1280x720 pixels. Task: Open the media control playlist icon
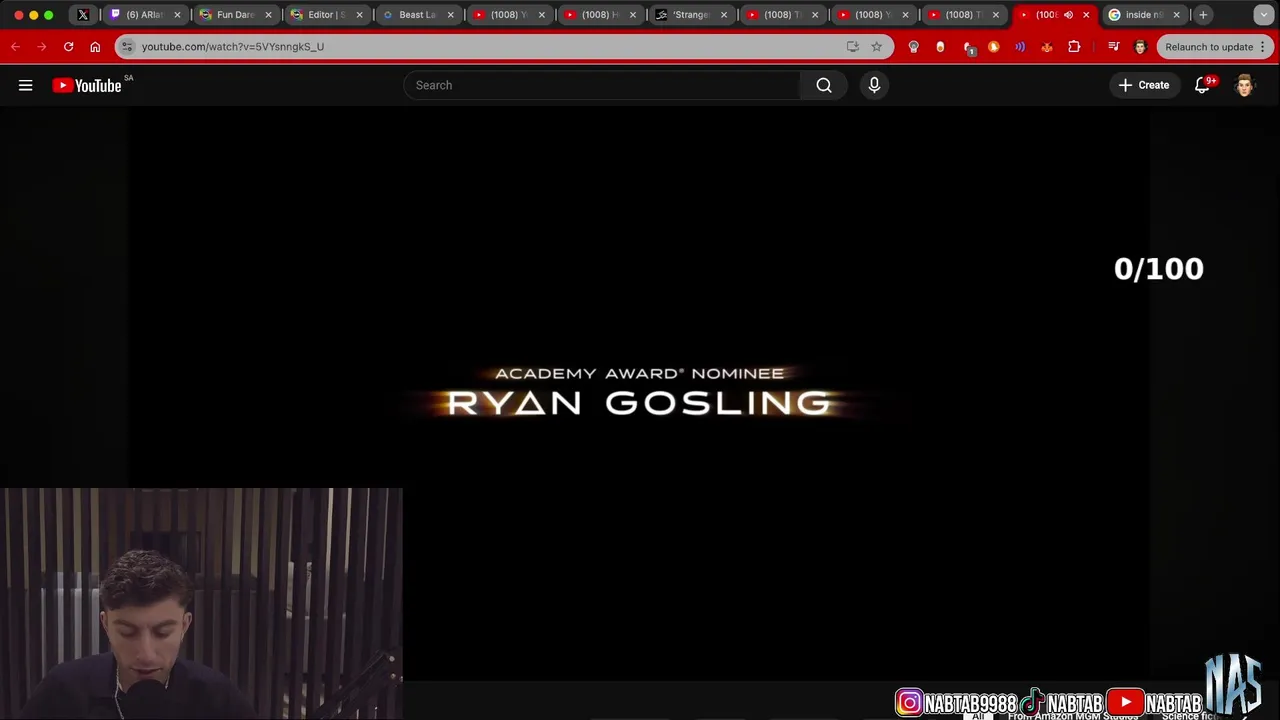1113,47
